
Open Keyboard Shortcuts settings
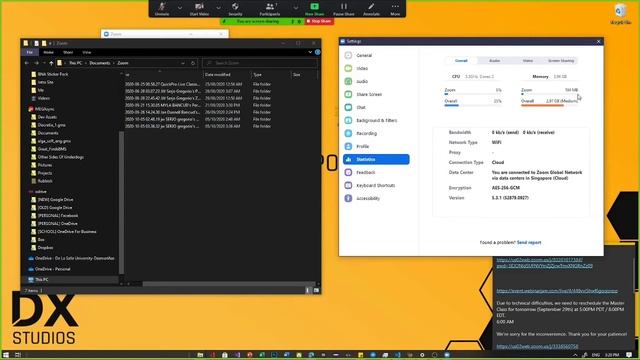coord(376,185)
